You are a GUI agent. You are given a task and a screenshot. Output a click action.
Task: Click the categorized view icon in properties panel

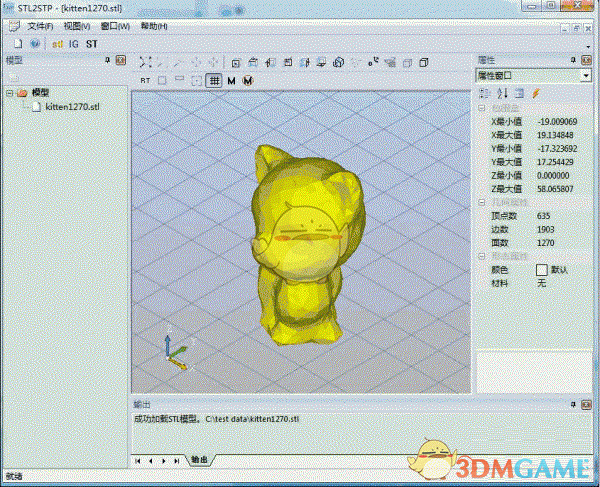point(484,93)
